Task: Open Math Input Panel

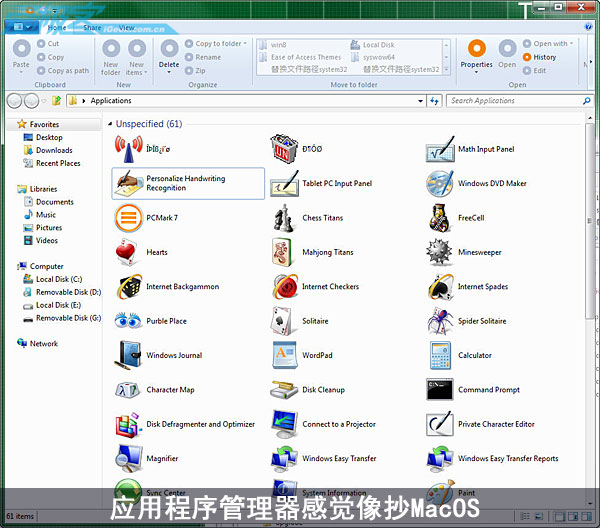Action: coord(470,149)
